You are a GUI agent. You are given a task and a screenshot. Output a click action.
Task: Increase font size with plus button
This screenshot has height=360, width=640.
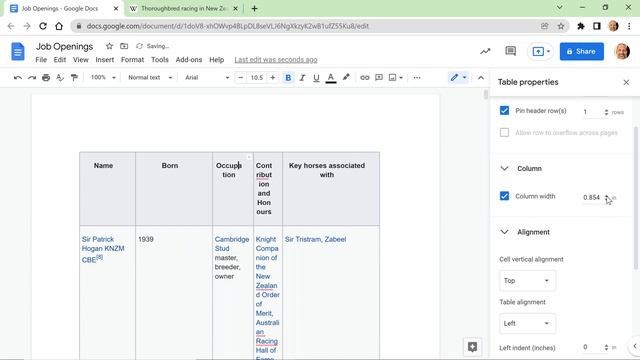tap(273, 78)
